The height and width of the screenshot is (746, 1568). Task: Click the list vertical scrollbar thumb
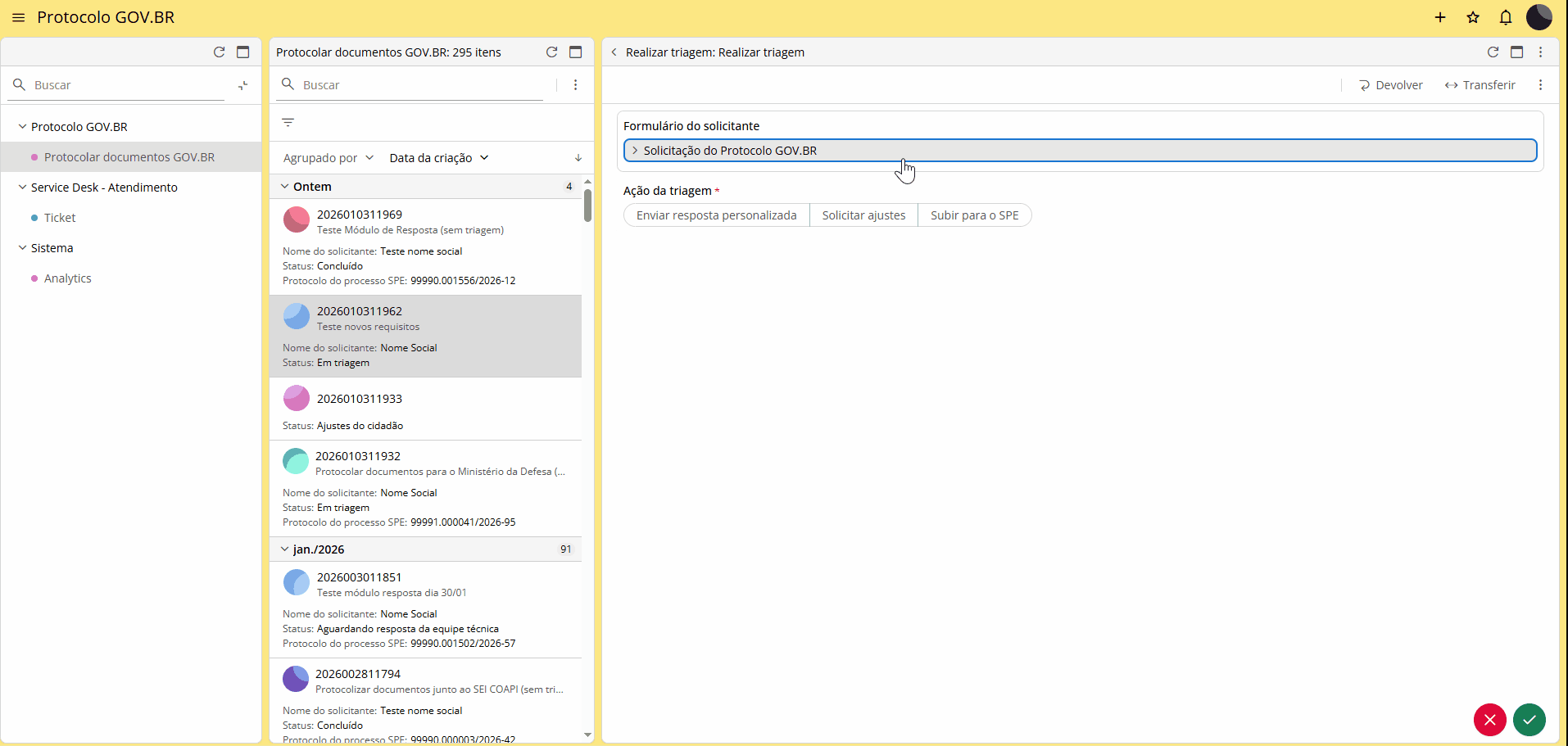pyautogui.click(x=587, y=205)
